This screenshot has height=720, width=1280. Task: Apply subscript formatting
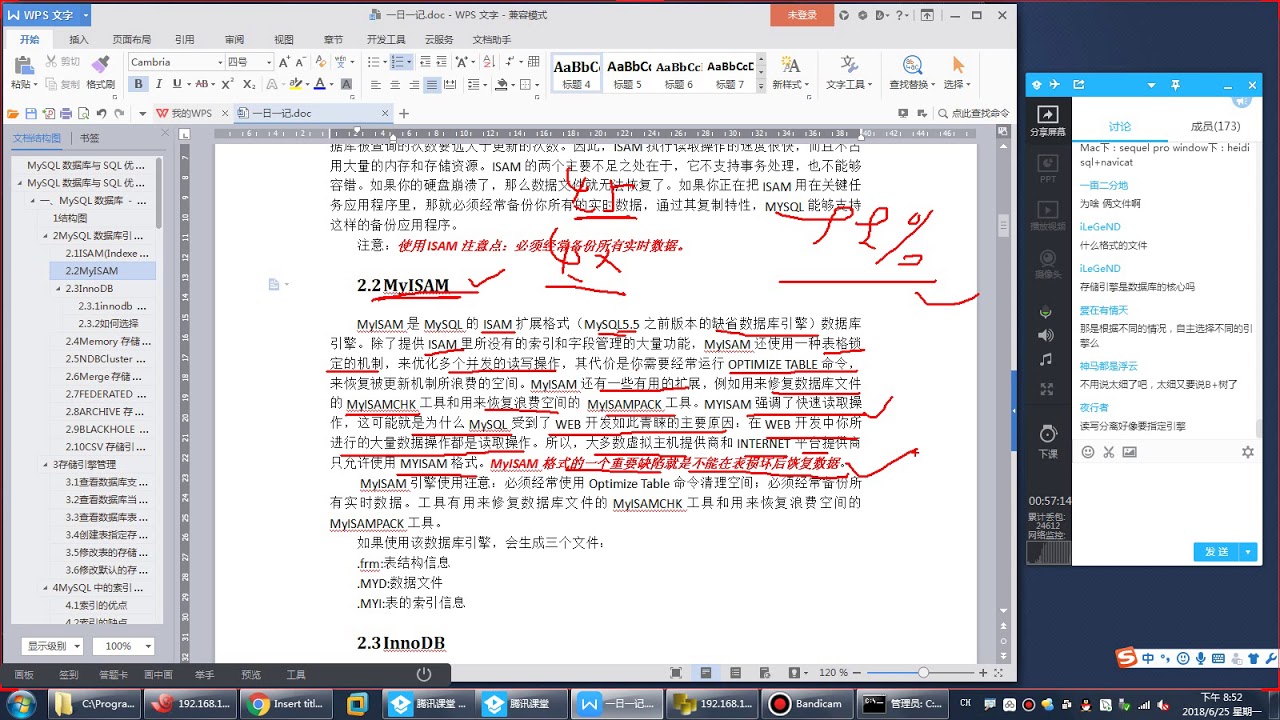[249, 84]
